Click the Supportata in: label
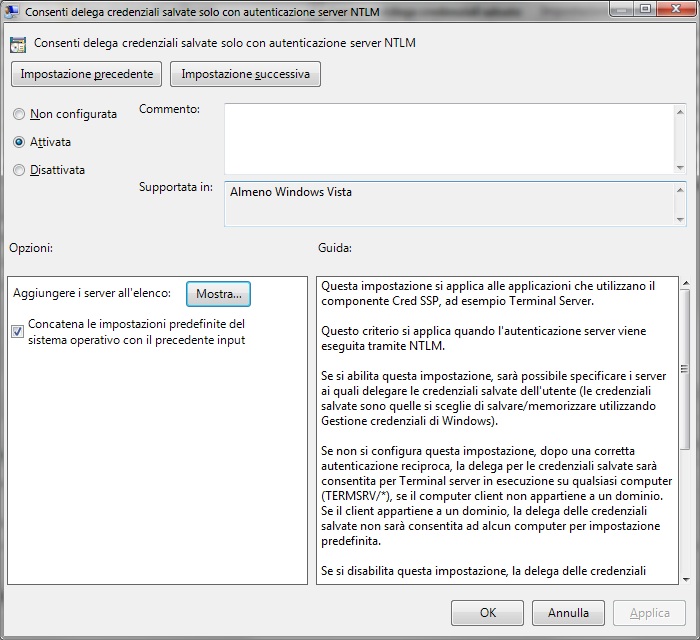The width and height of the screenshot is (700, 640). 176,187
